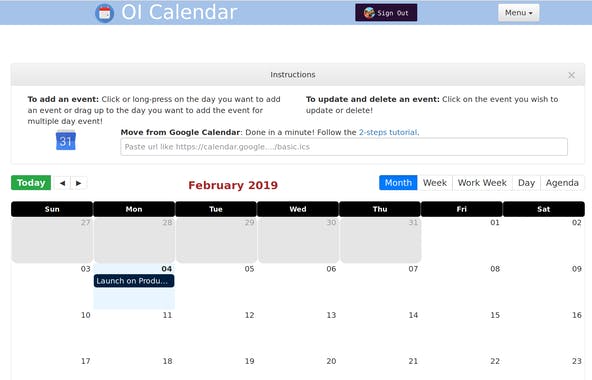Click the highlighted day 04 number
The image size is (592, 380).
pos(166,269)
